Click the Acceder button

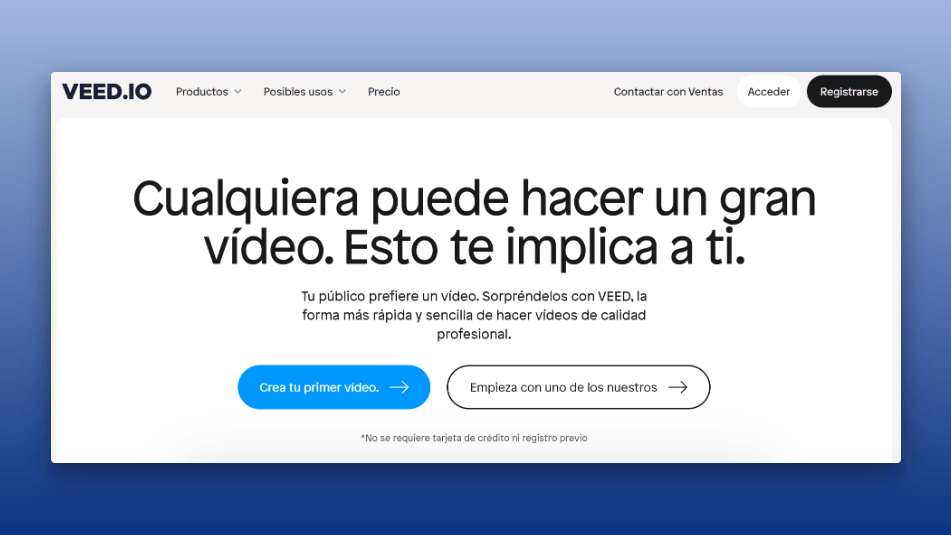click(768, 92)
